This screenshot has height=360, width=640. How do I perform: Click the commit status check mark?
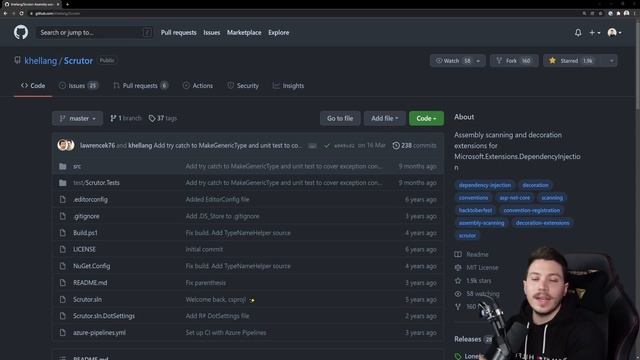pyautogui.click(x=327, y=146)
